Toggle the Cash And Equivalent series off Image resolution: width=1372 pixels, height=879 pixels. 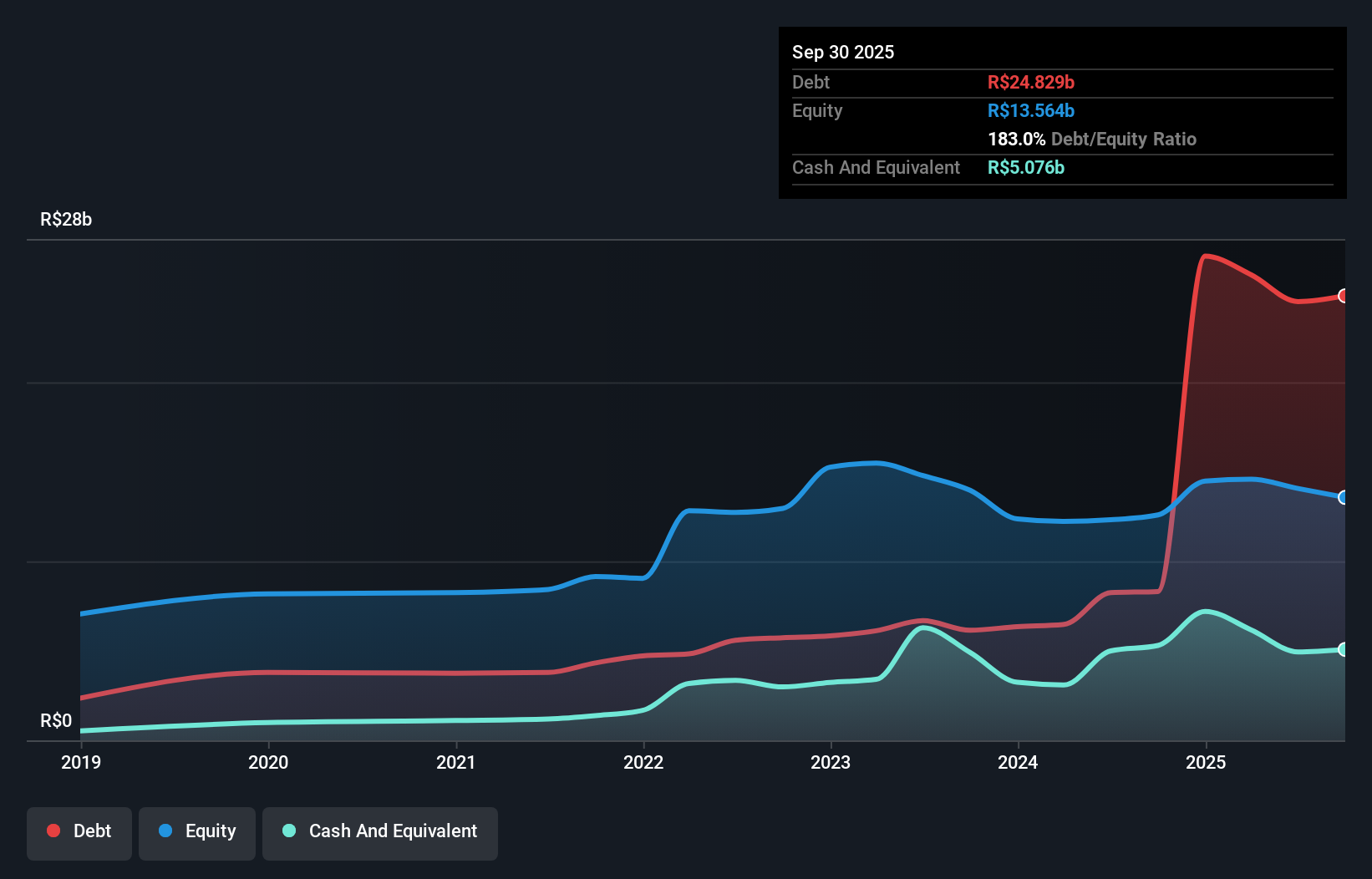tap(380, 833)
